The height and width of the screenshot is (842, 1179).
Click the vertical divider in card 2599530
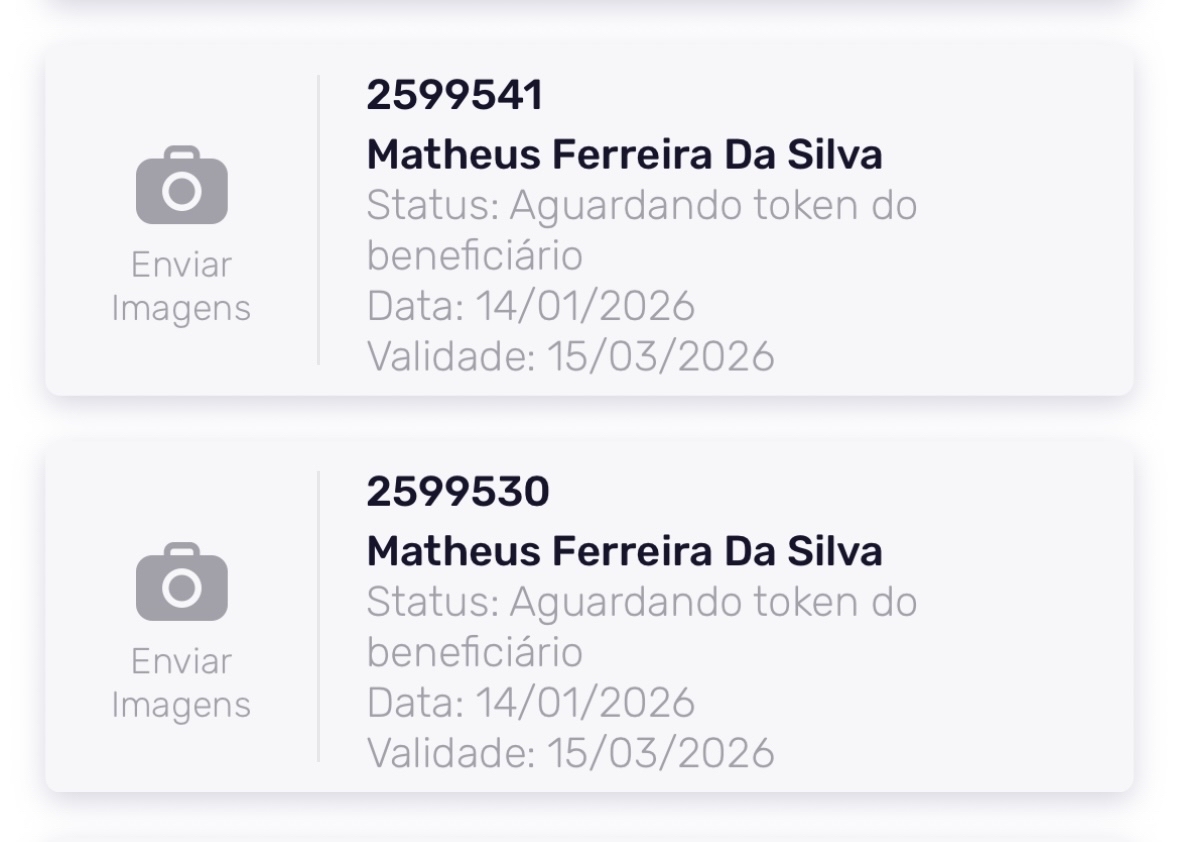pyautogui.click(x=319, y=616)
